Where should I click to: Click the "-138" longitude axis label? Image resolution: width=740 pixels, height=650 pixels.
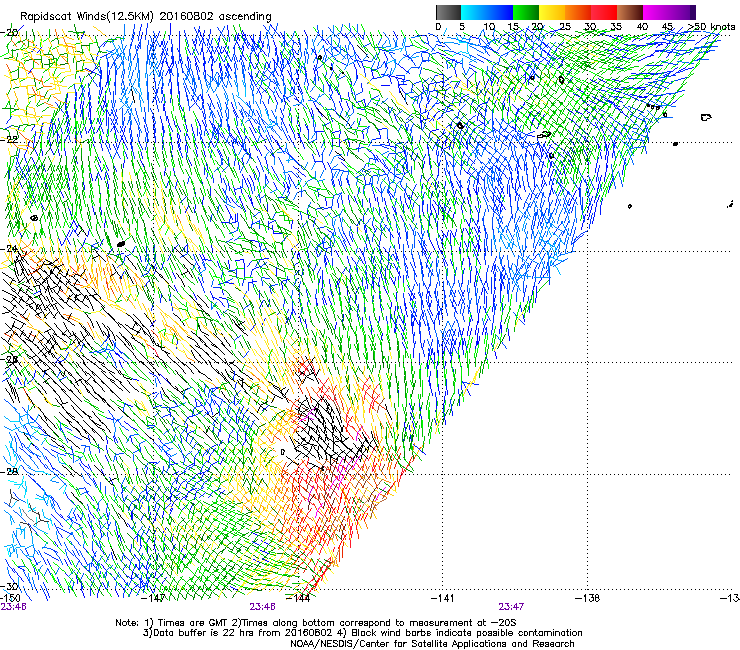coord(588,598)
